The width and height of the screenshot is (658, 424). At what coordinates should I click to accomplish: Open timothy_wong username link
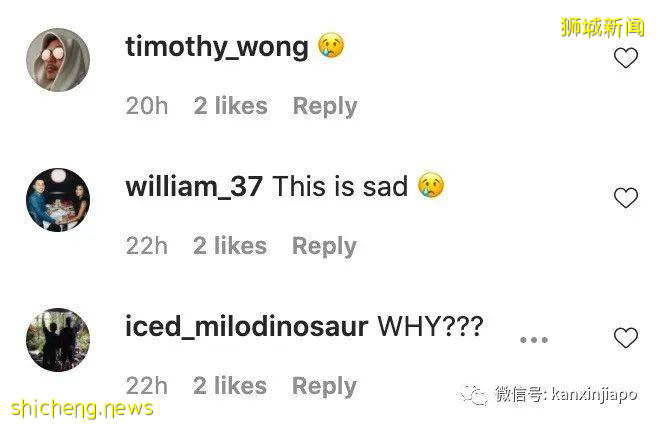click(217, 47)
